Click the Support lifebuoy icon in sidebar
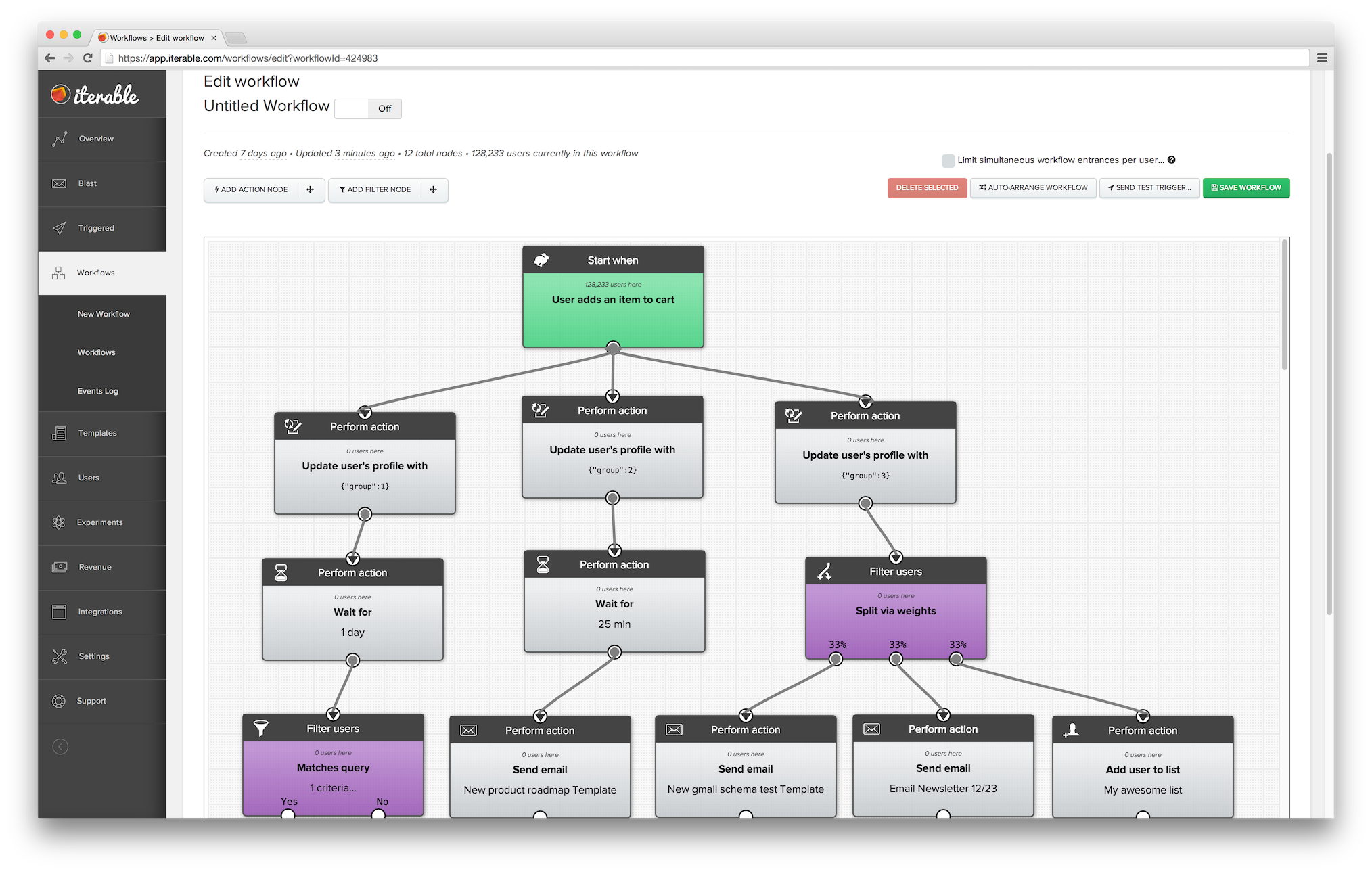1372x872 pixels. (x=59, y=701)
